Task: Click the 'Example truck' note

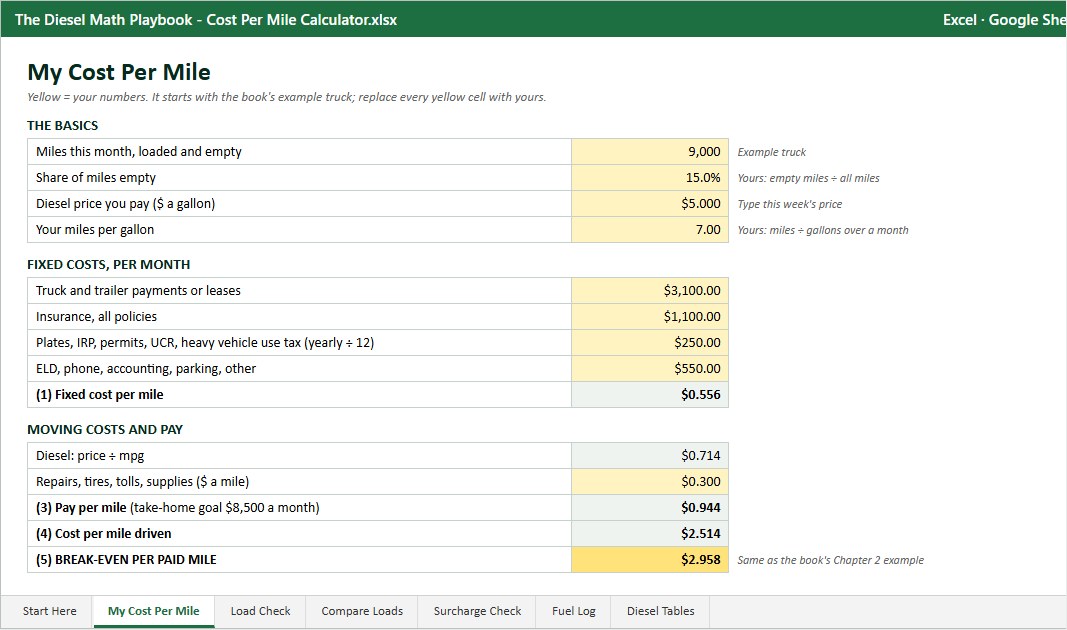Action: (772, 152)
